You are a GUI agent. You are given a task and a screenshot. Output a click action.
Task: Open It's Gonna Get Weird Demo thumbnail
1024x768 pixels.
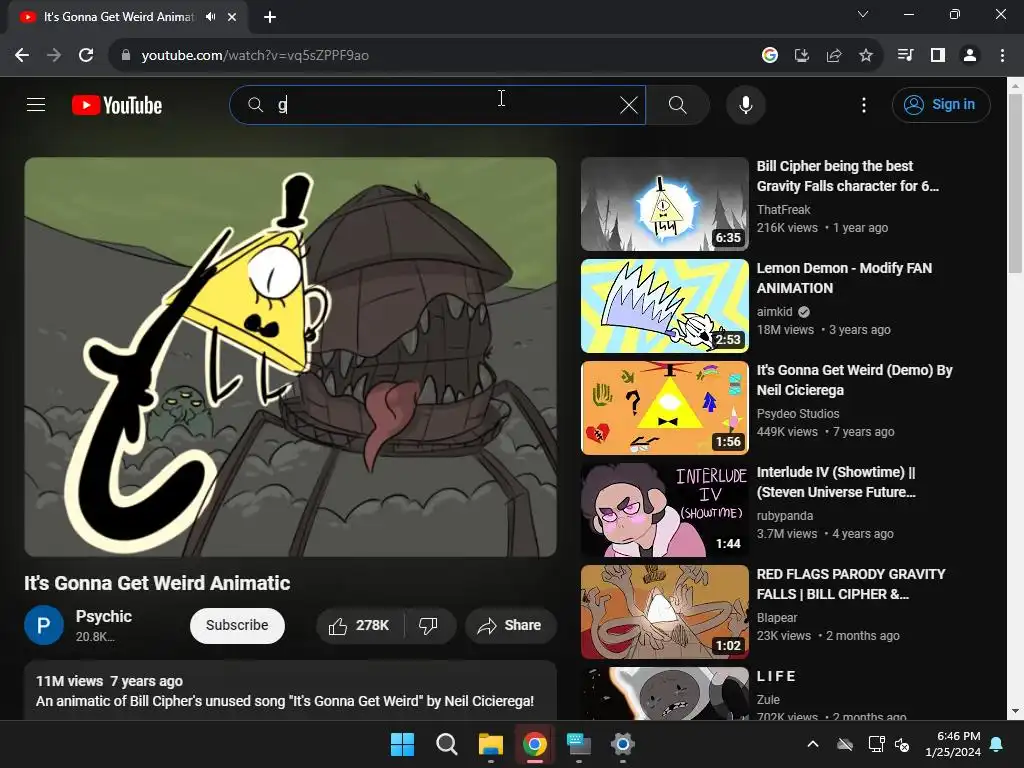click(x=665, y=408)
